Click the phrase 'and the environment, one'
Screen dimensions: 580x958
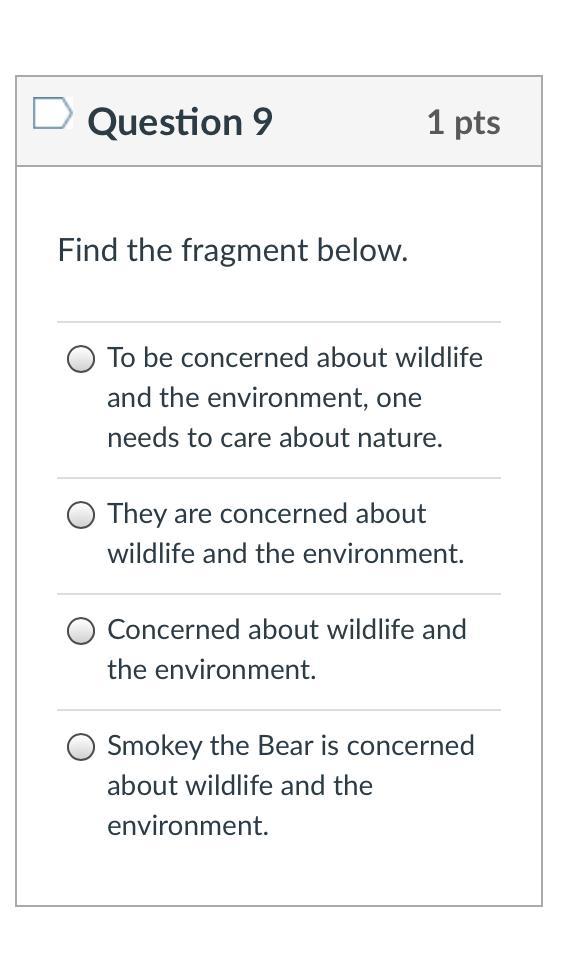265,398
